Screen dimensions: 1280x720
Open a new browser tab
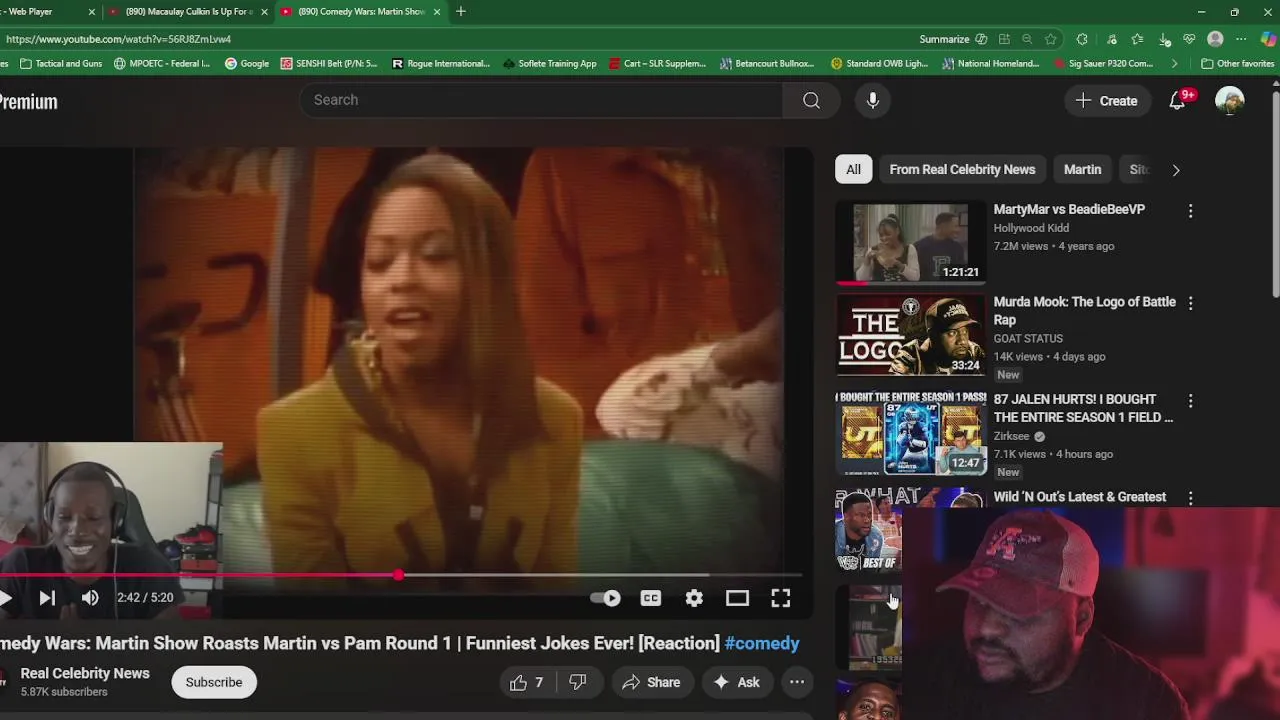click(x=460, y=12)
